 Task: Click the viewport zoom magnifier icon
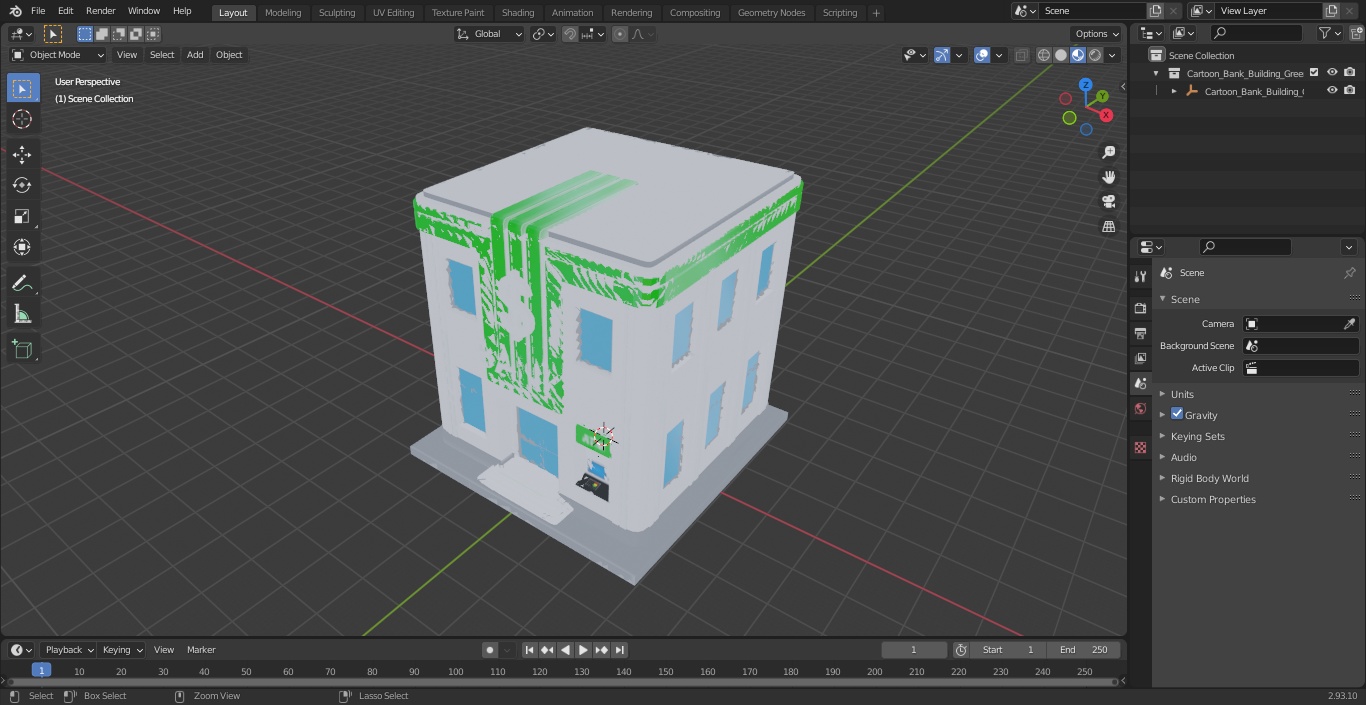pyautogui.click(x=1108, y=152)
